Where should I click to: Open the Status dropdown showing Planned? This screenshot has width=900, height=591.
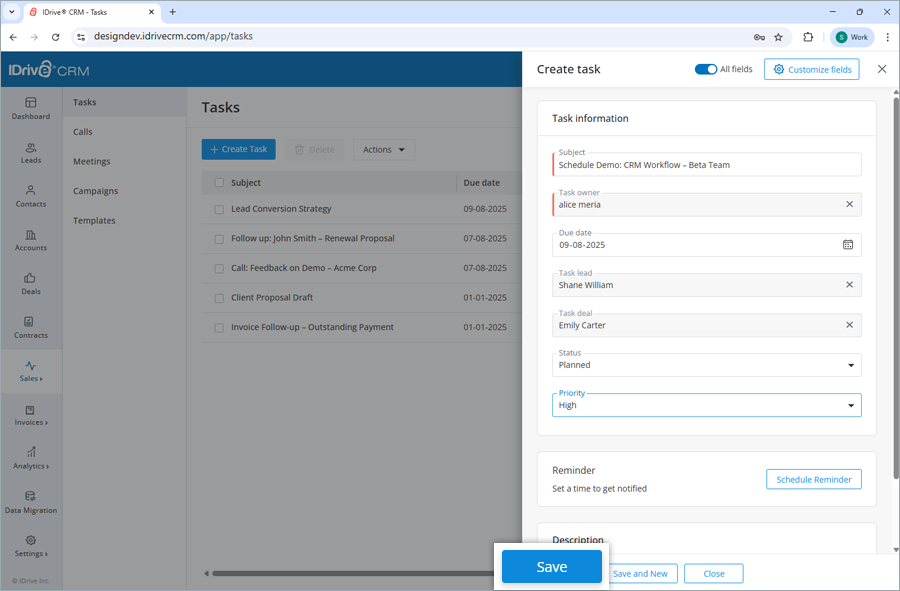[706, 365]
